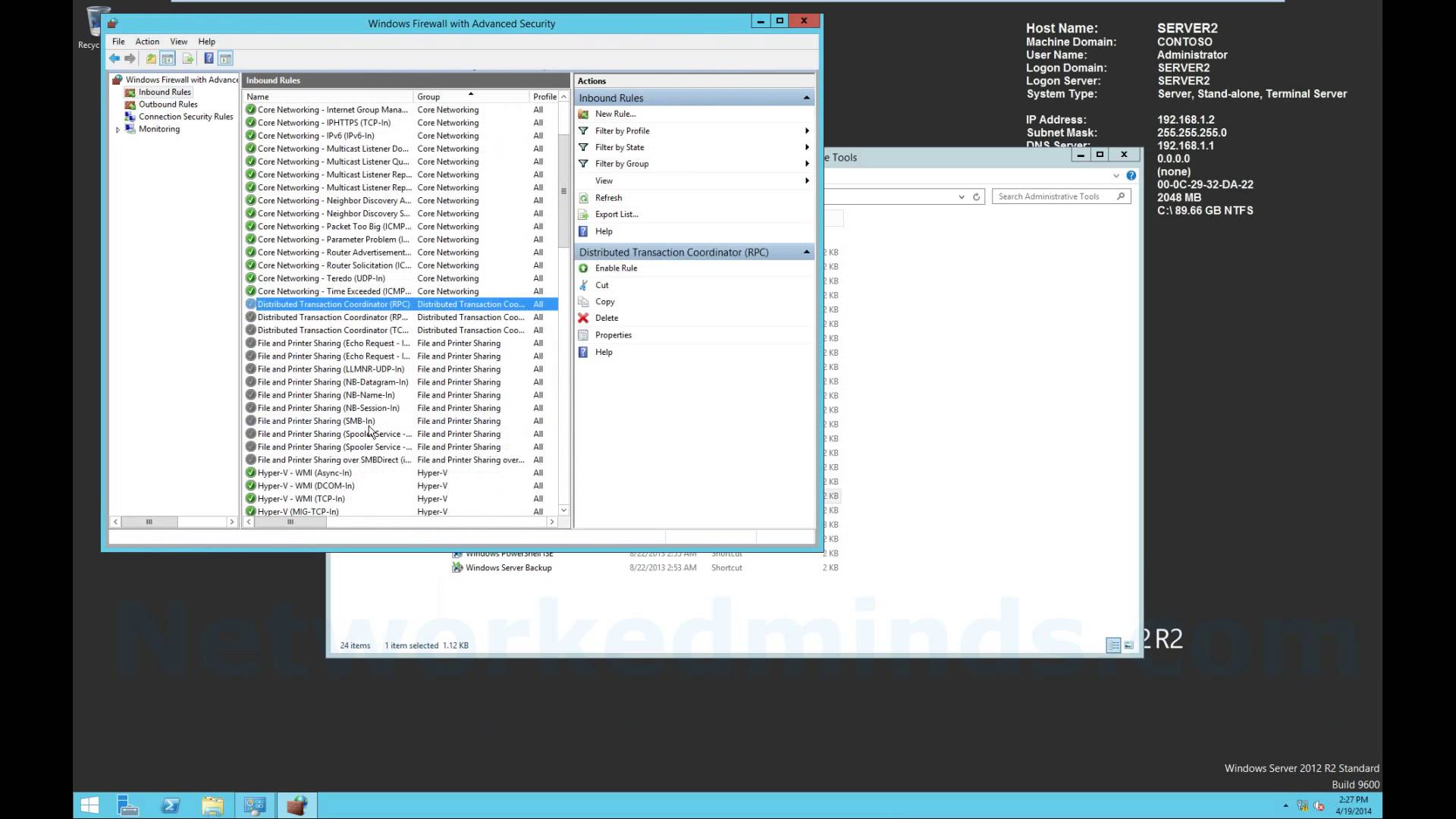Collapse the Inbound Rules actions section

806,98
